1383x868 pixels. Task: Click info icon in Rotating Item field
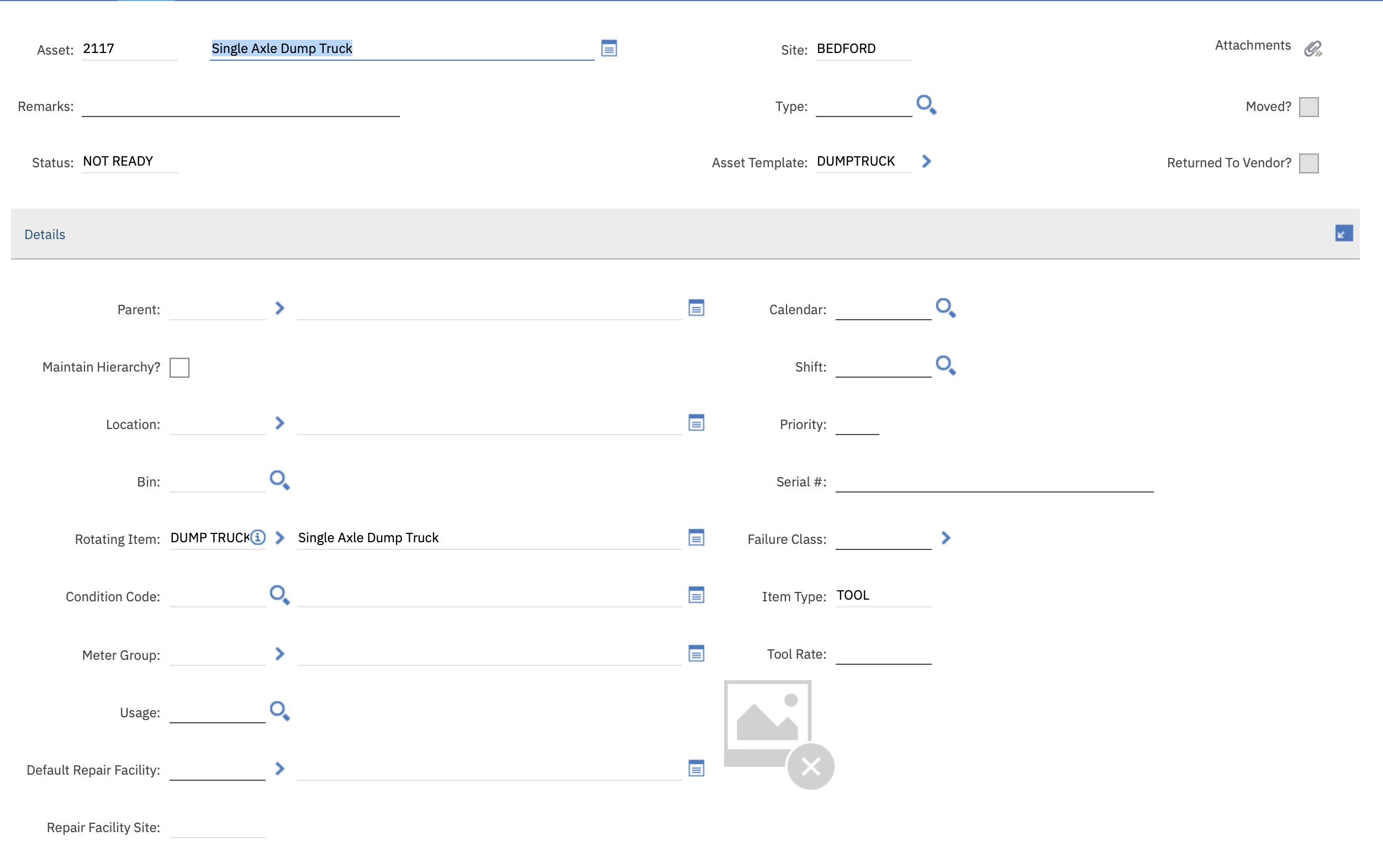258,537
